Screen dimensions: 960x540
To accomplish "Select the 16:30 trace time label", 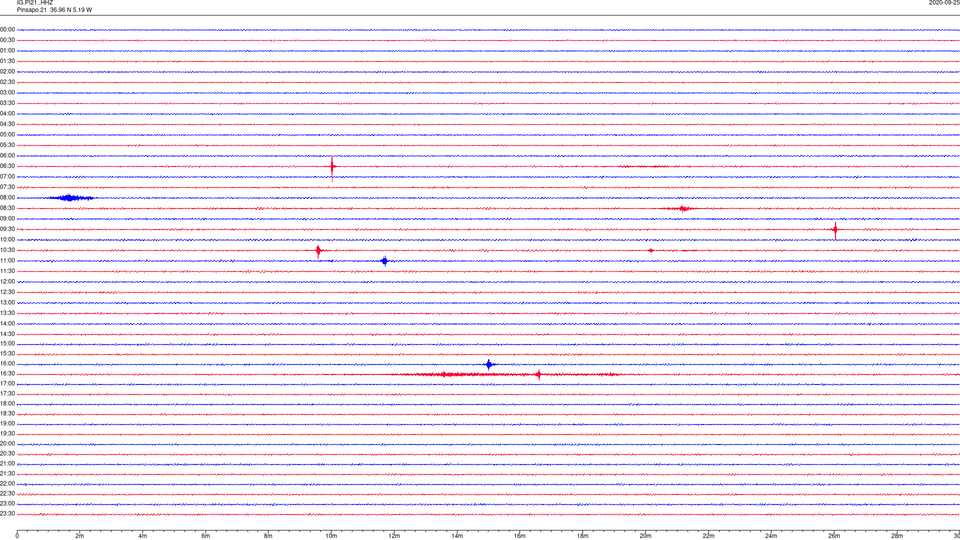I will point(7,373).
